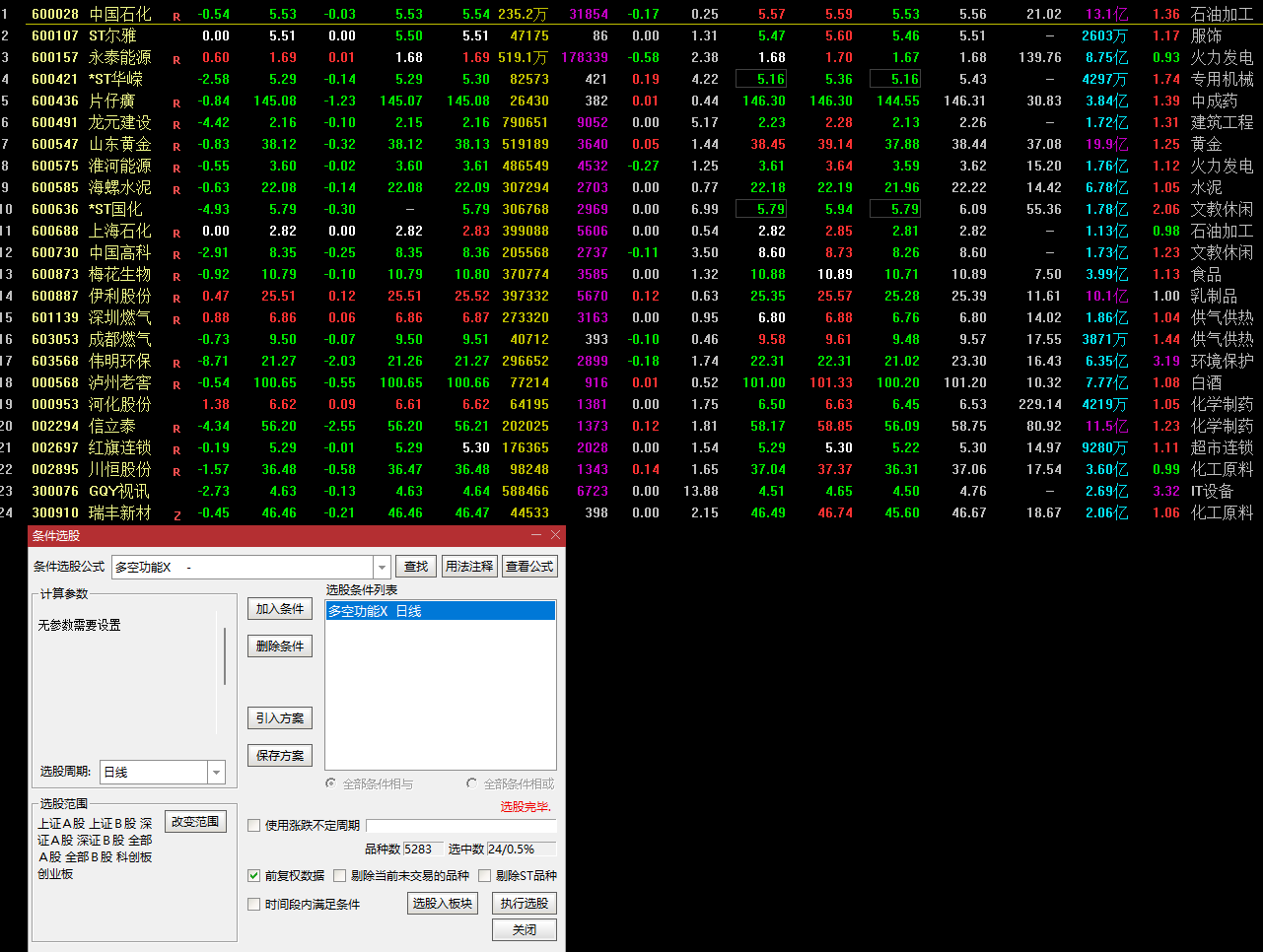The height and width of the screenshot is (952, 1263).
Task: Open the 条件选股公式 dropdown arrow
Action: 382,567
